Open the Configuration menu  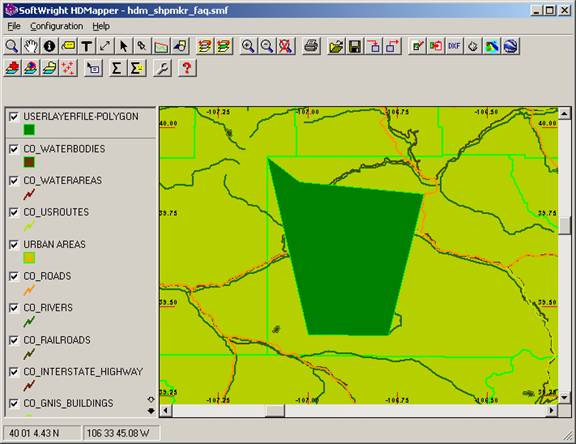(x=57, y=26)
